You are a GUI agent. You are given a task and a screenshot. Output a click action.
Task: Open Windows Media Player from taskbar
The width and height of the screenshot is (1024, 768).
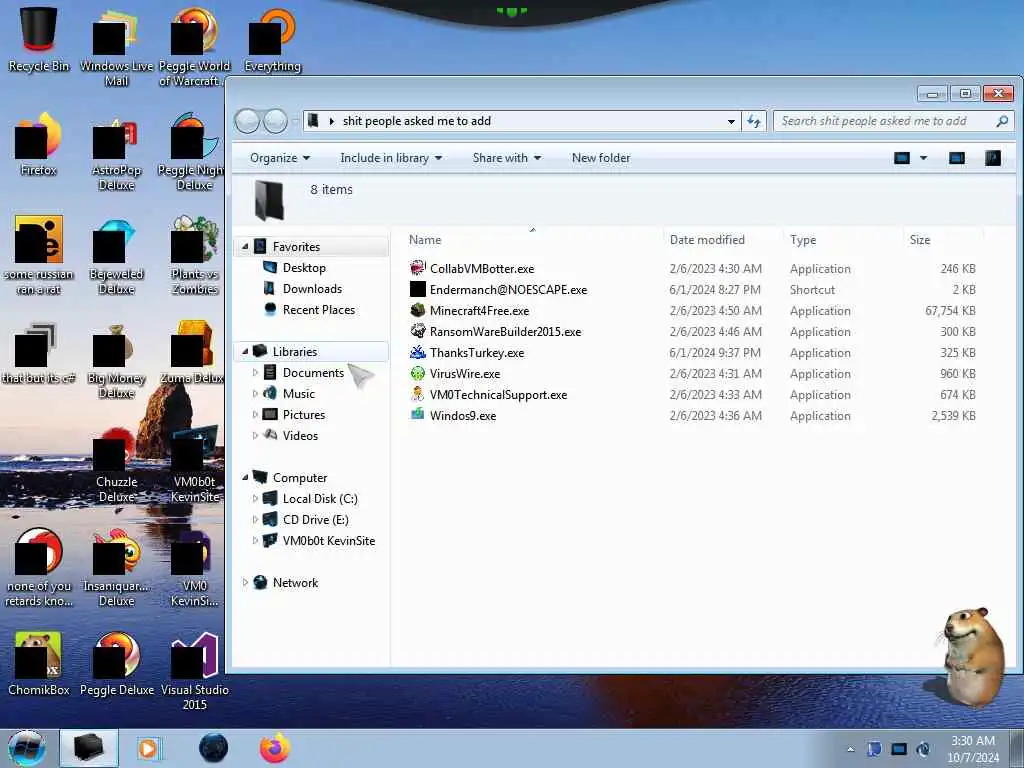pos(148,748)
